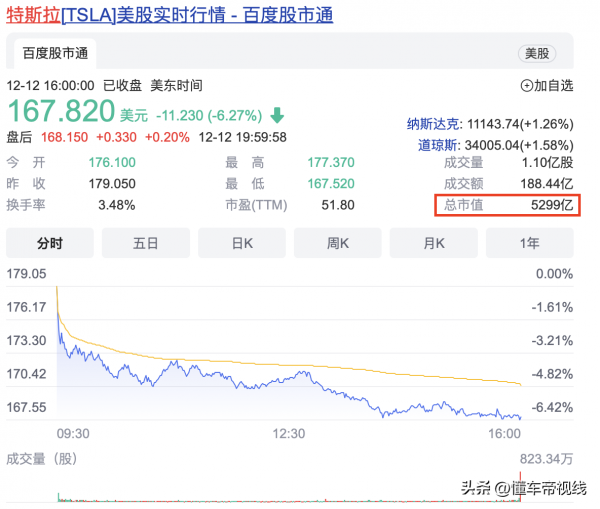
Task: Click the 179.05 y-axis price label
Action: coord(26,274)
